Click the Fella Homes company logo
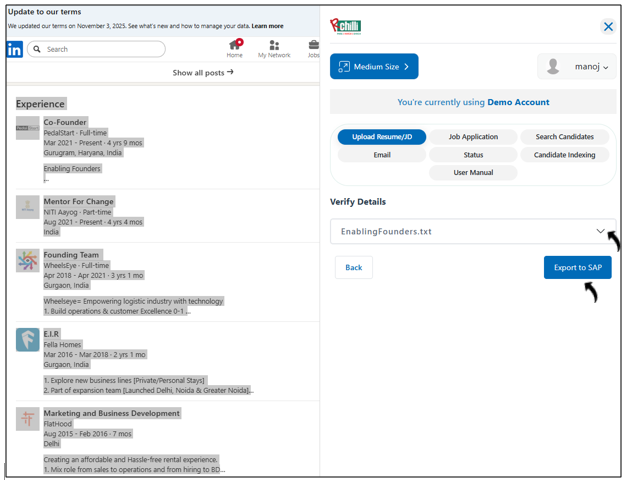Image resolution: width=632 pixels, height=481 pixels. (x=27, y=339)
